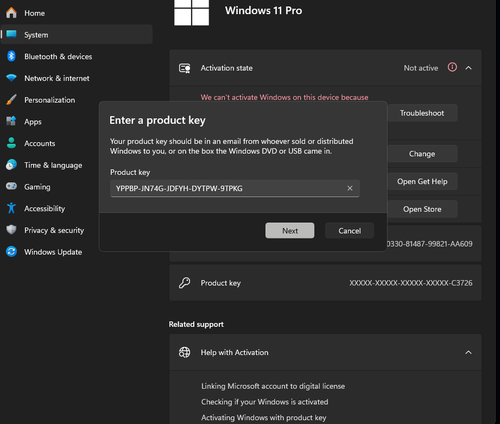500x424 pixels.
Task: Click the Windows logo image
Action: (x=192, y=12)
